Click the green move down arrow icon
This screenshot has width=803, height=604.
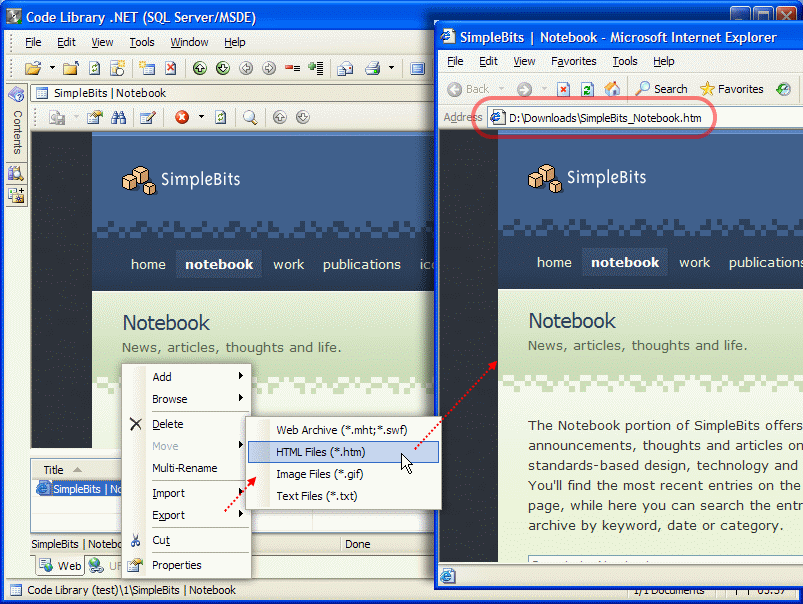tap(223, 68)
